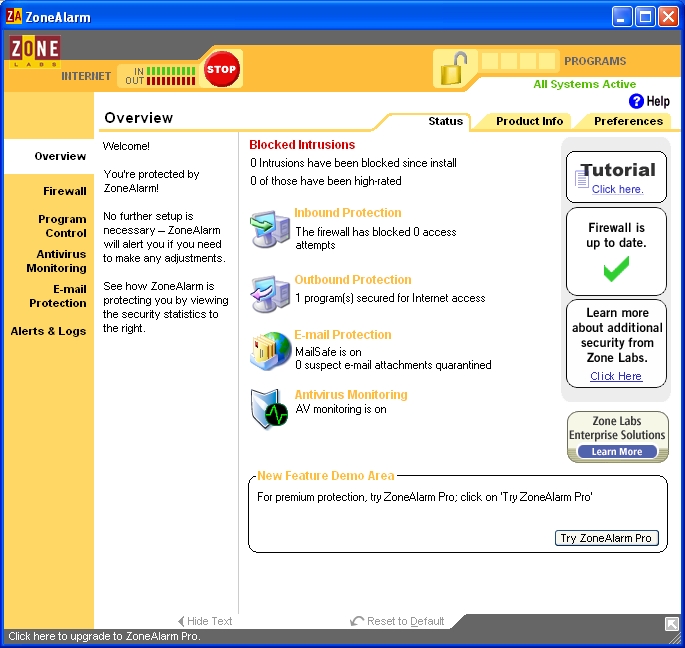Click Reset to Default label
Viewport: 685px width, 648px height.
405,621
